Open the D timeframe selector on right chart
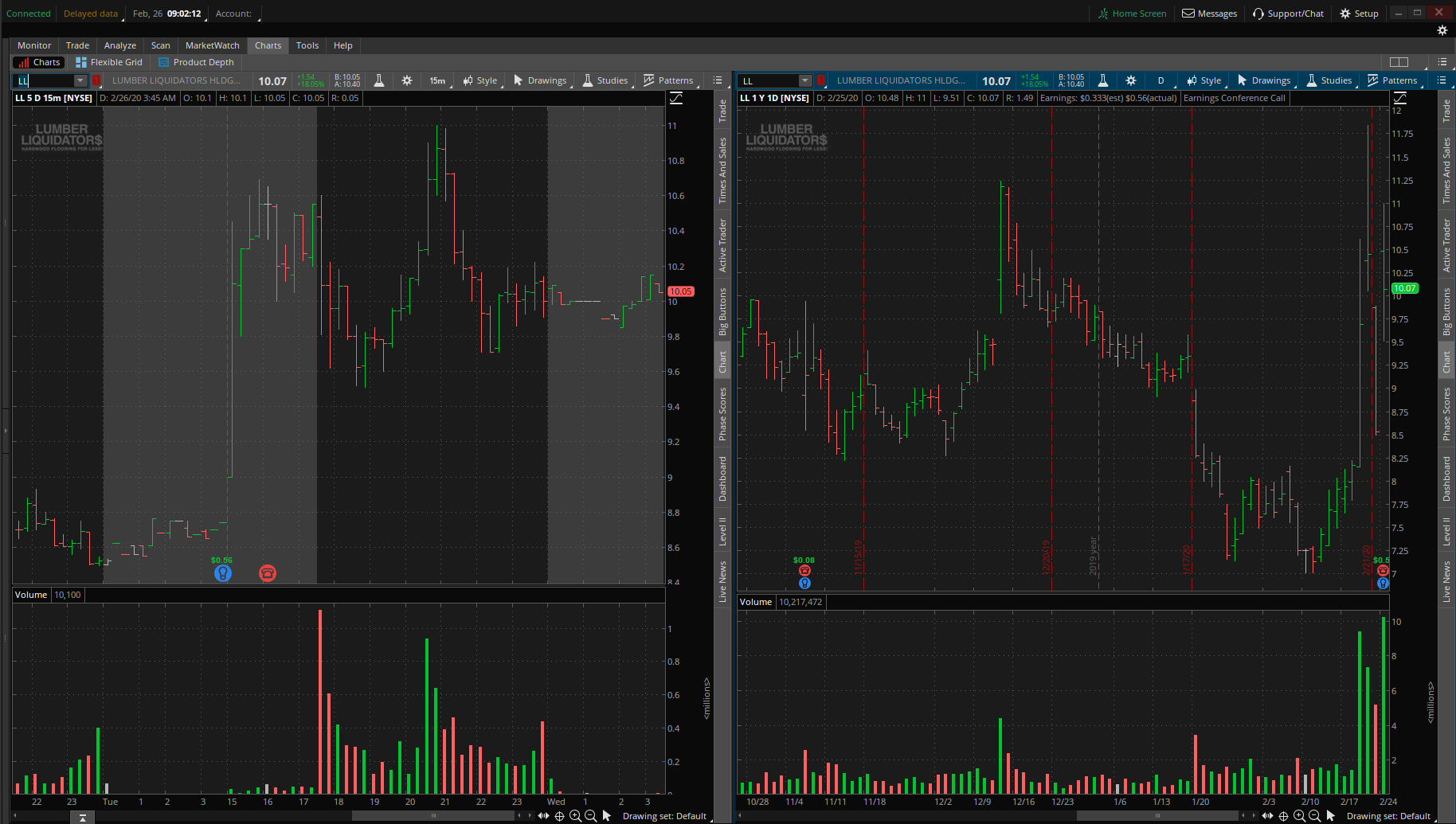This screenshot has width=1456, height=824. click(1160, 80)
